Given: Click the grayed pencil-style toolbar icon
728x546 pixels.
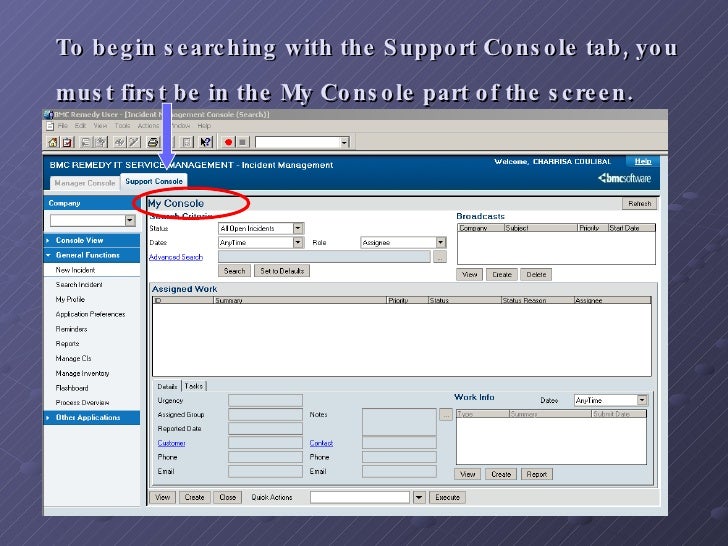Looking at the screenshot, I should coord(134,142).
